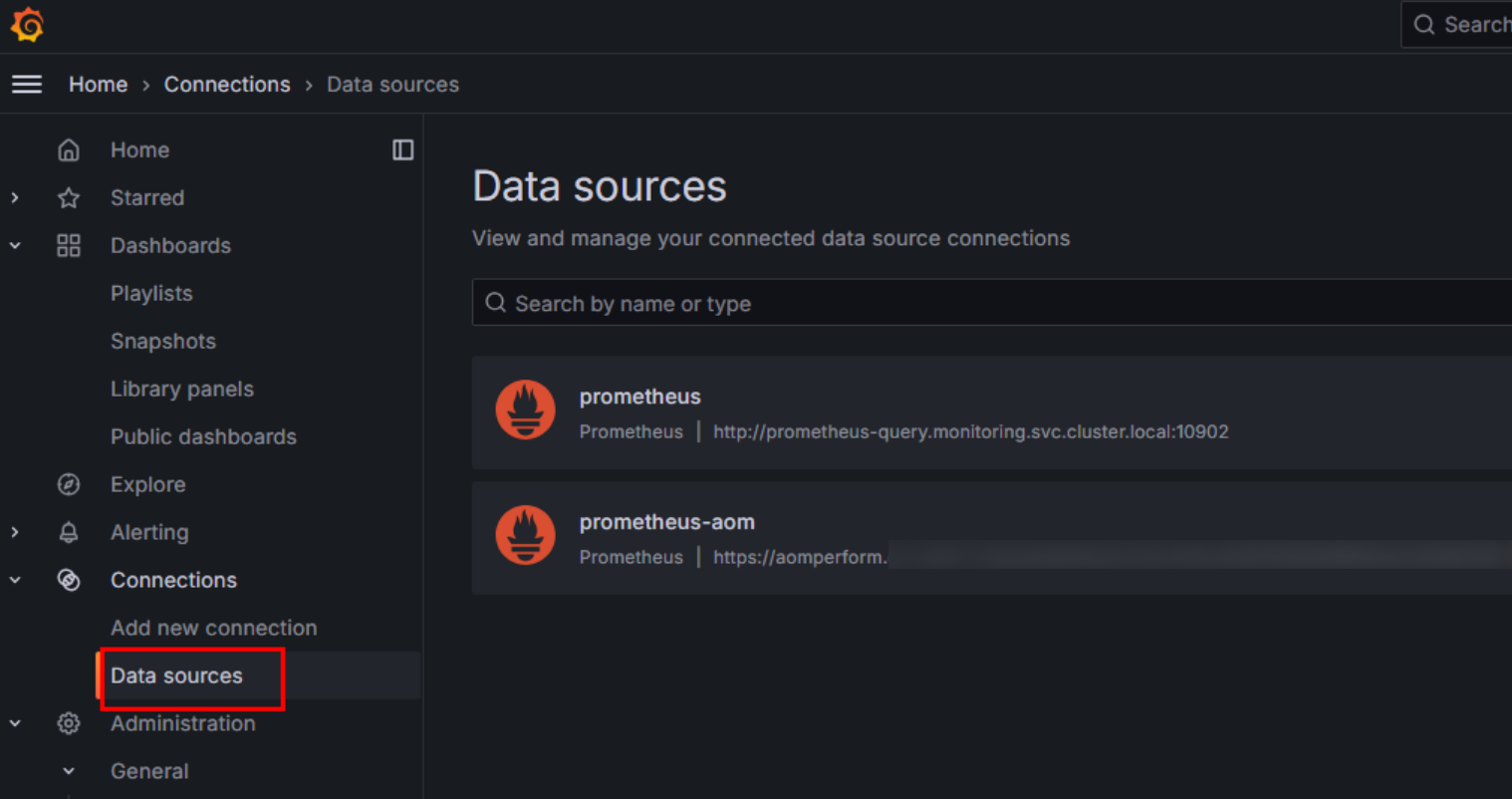Viewport: 1512px width, 799px height.
Task: Open Dashboards in the sidebar
Action: (170, 246)
